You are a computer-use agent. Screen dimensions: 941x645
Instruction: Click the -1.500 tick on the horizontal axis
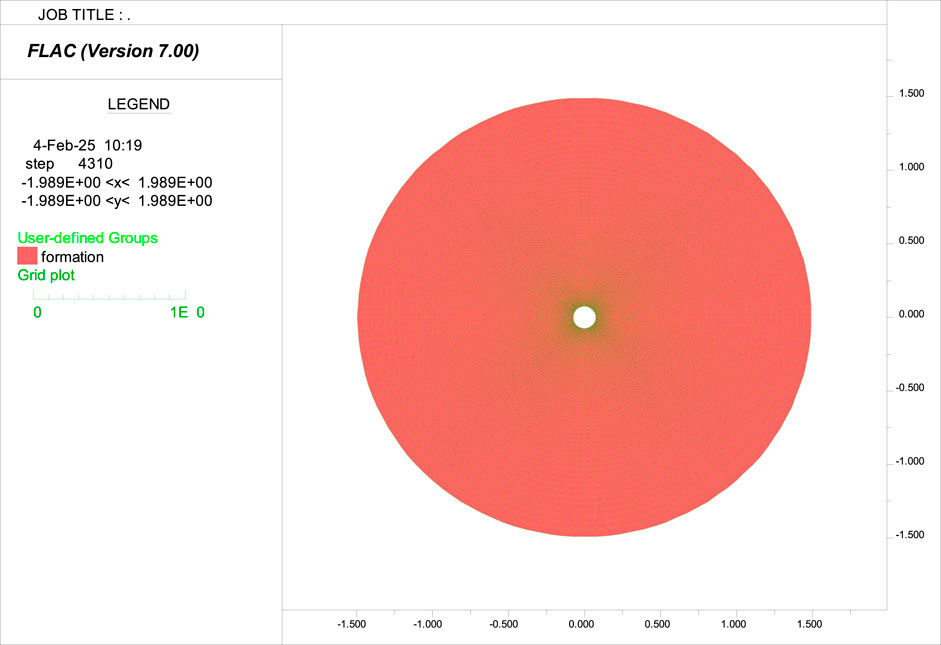(x=350, y=623)
